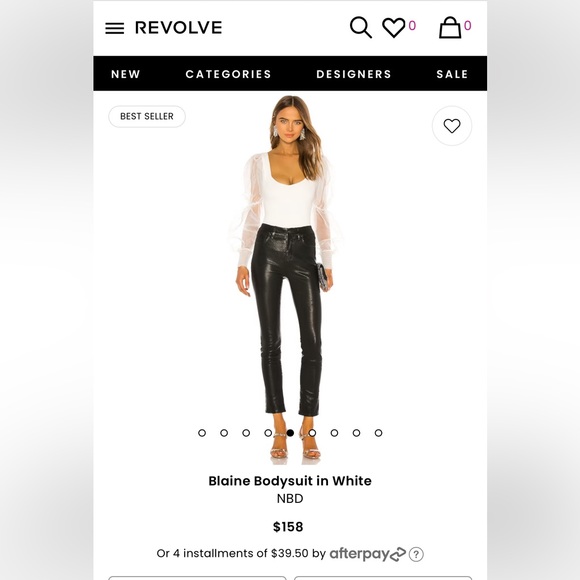Image resolution: width=580 pixels, height=580 pixels.
Task: Select the third image carousel dot
Action: click(x=246, y=433)
